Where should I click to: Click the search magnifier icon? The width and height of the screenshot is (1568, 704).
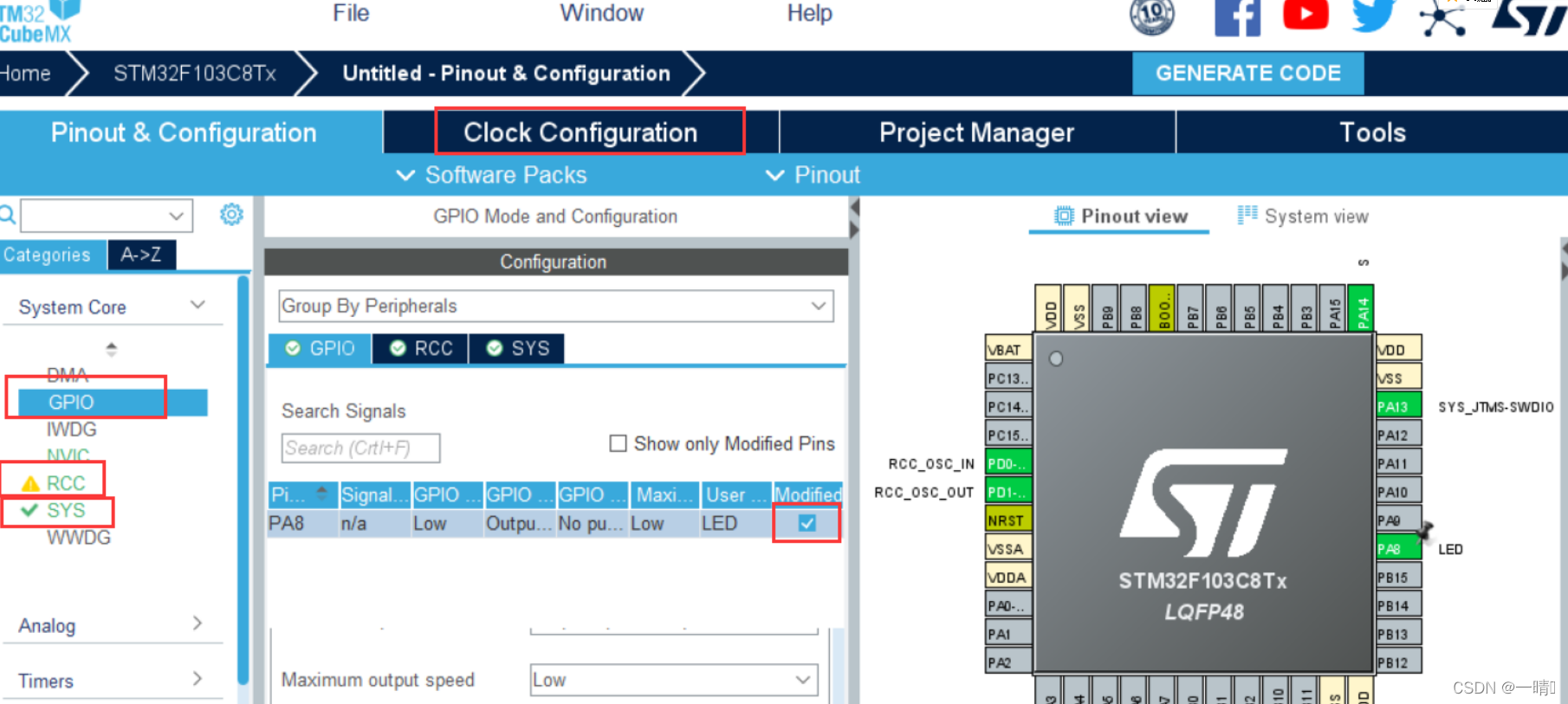[x=8, y=214]
